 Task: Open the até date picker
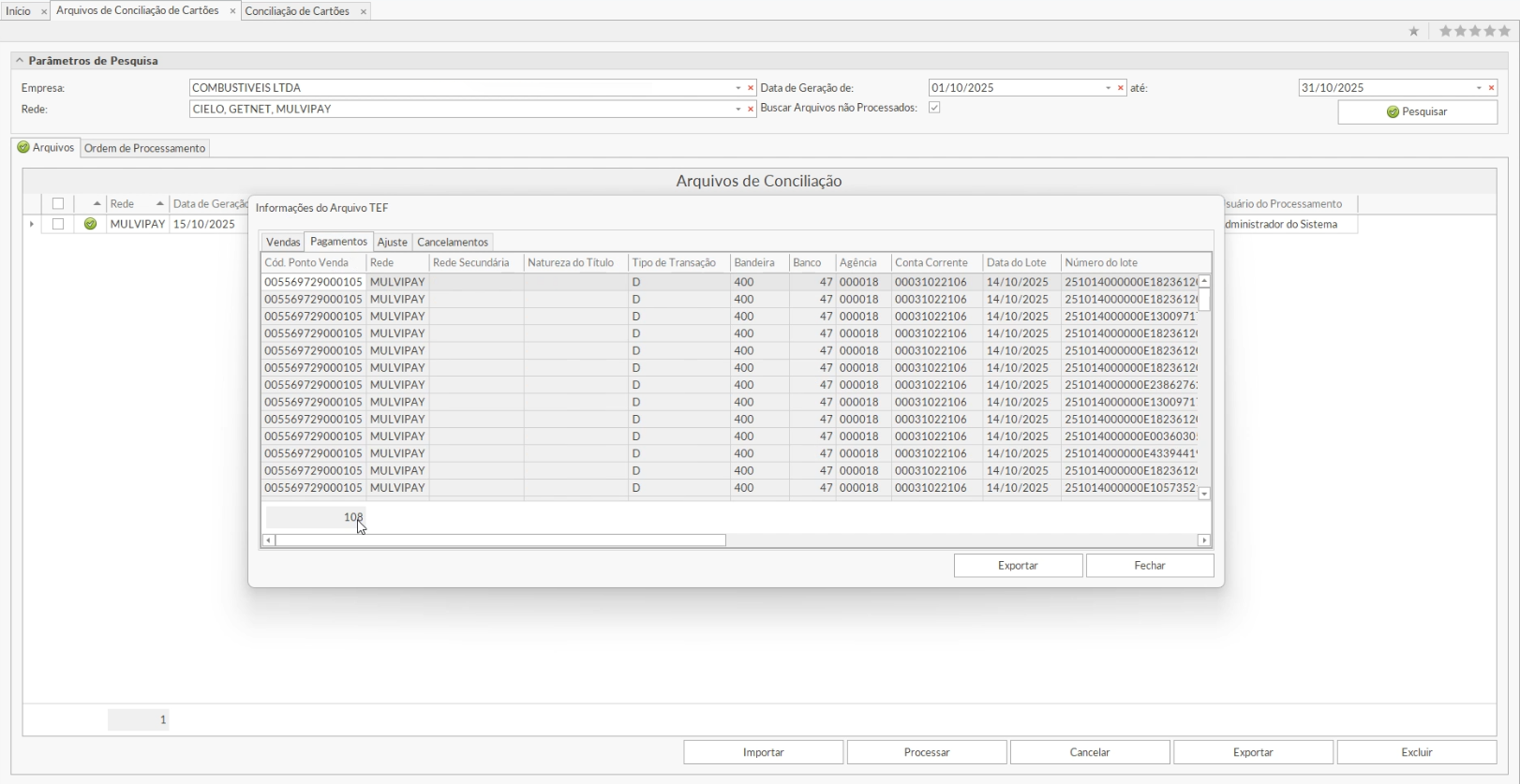click(1479, 88)
